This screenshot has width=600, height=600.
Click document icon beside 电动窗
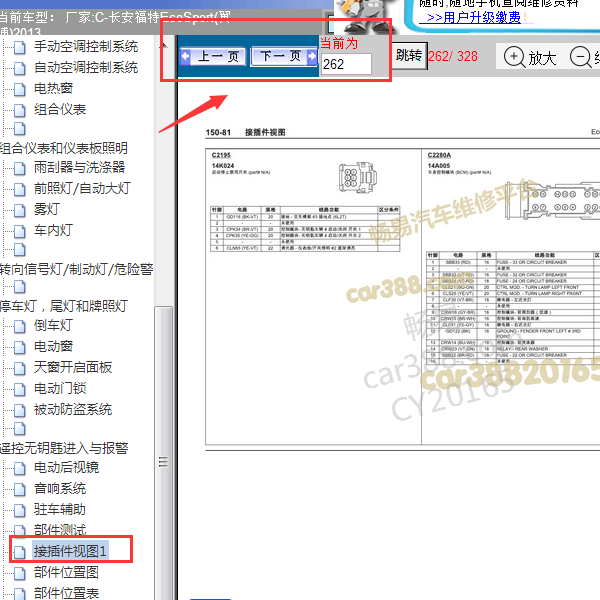coord(20,347)
